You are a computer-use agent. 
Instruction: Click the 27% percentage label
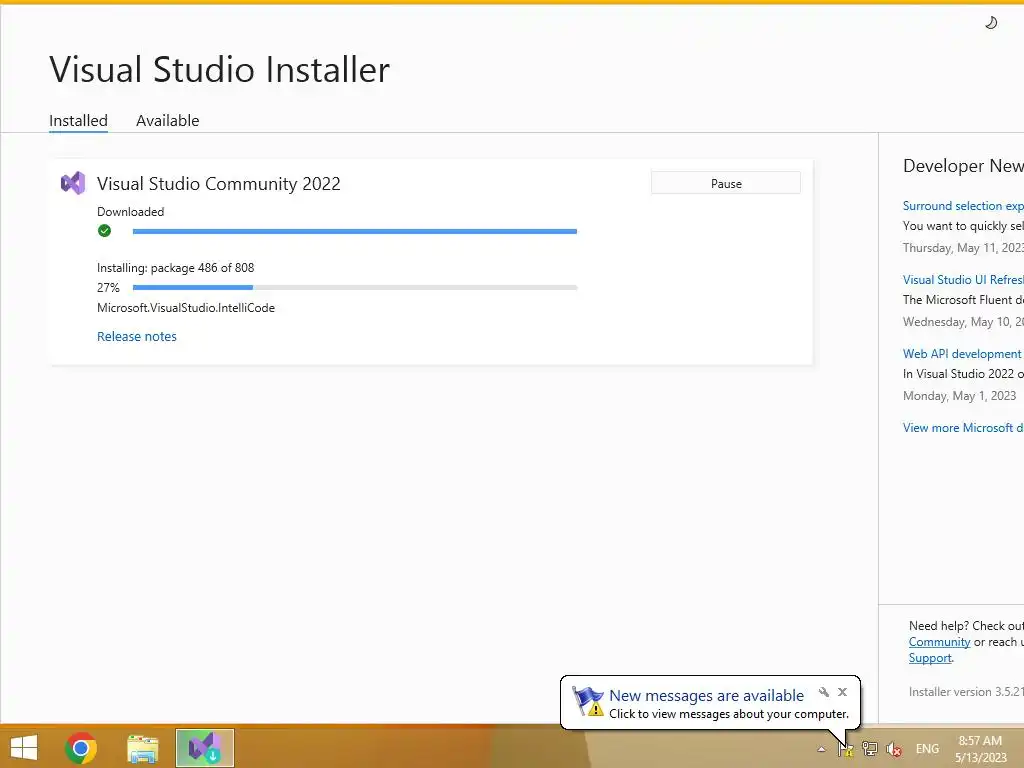point(108,287)
